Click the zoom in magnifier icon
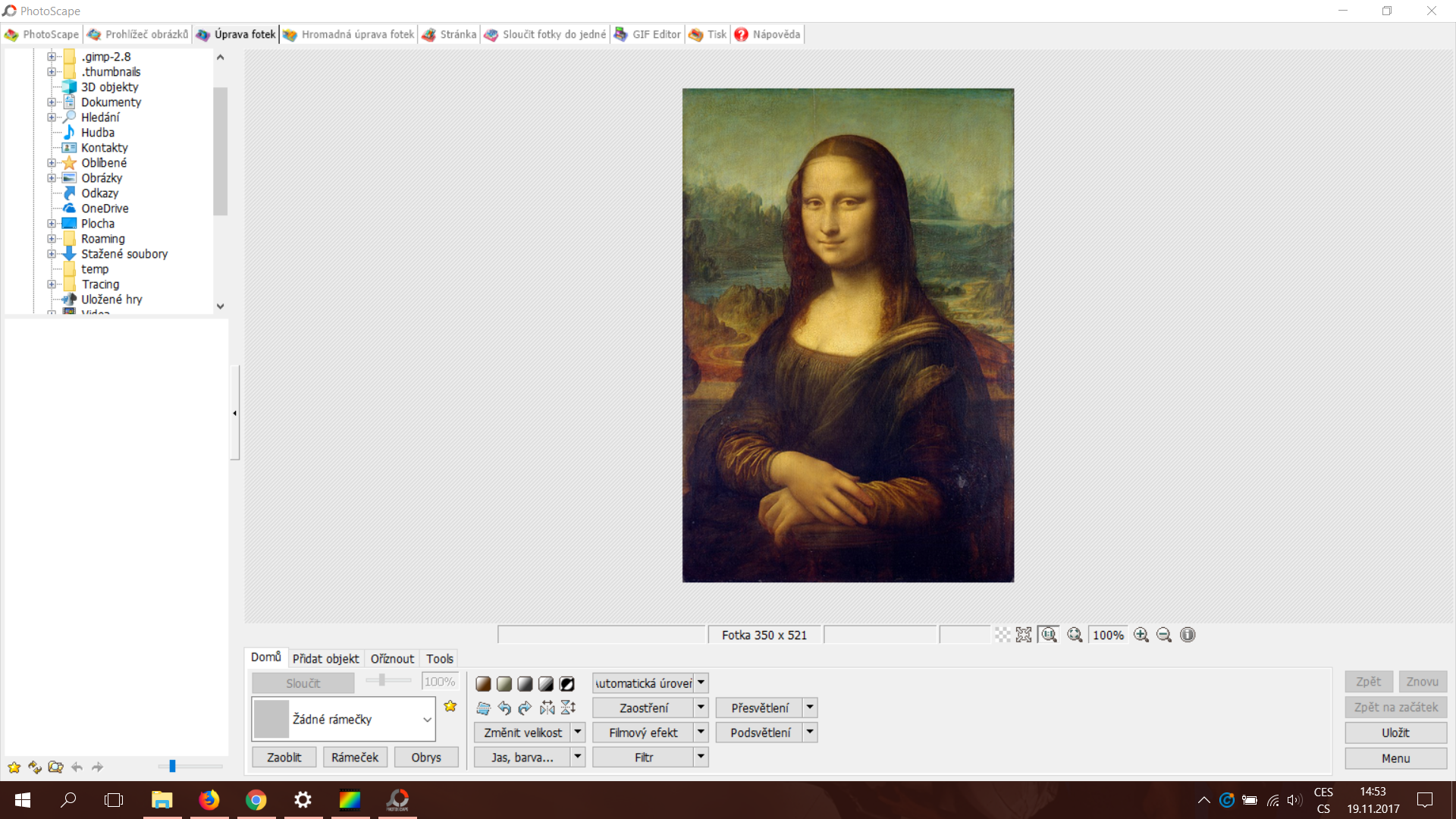The image size is (1456, 819). [x=1141, y=635]
